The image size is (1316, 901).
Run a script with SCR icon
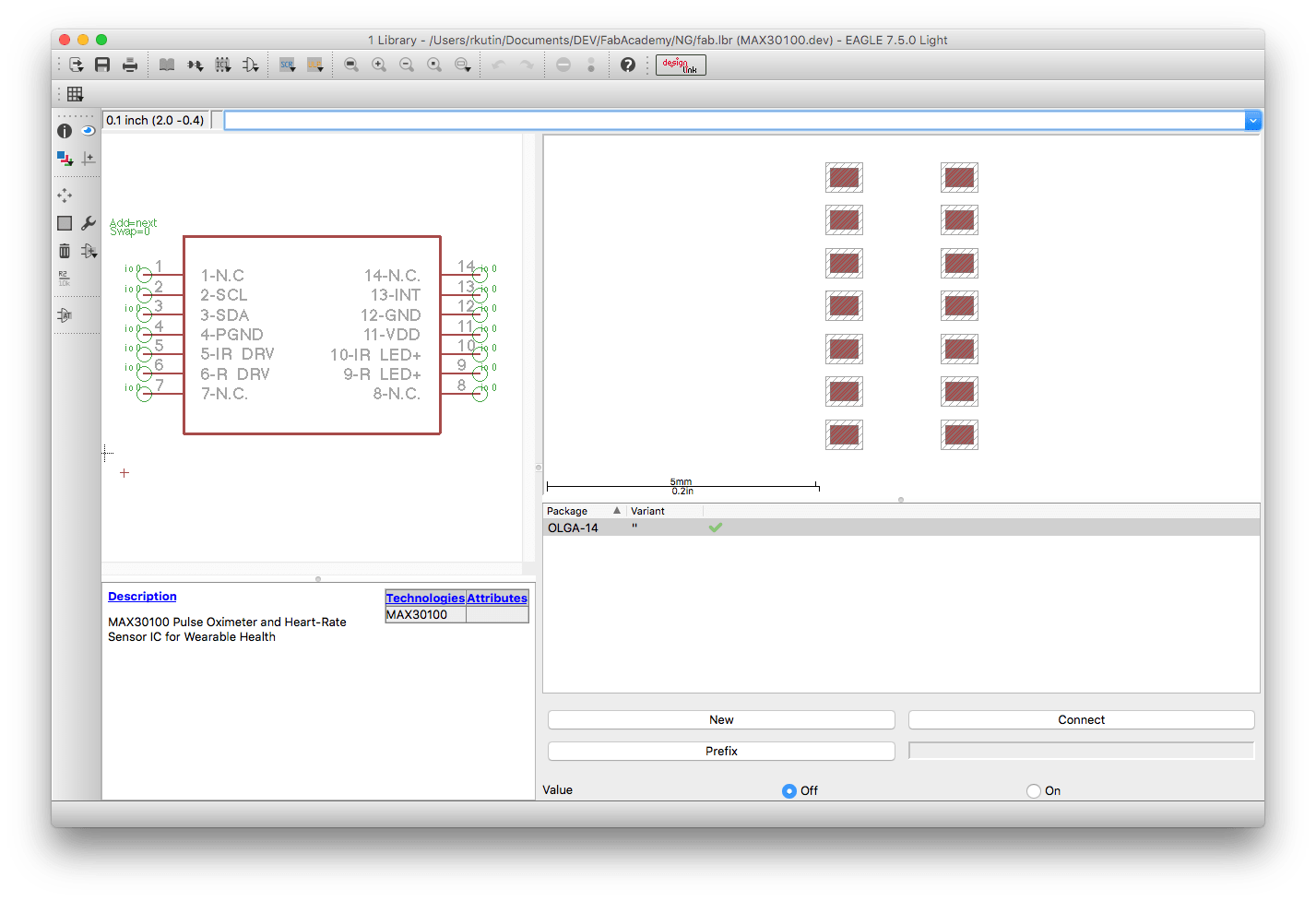(288, 65)
